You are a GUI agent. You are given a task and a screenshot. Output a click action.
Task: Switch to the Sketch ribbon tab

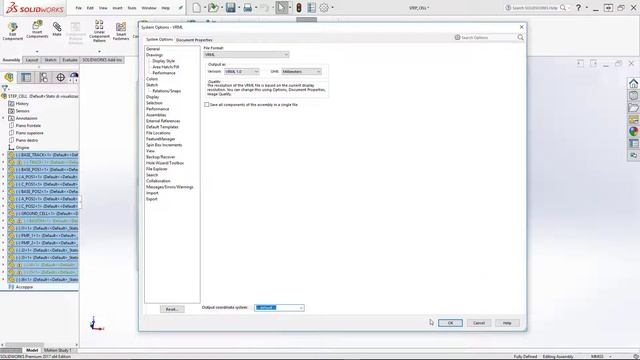tap(51, 60)
